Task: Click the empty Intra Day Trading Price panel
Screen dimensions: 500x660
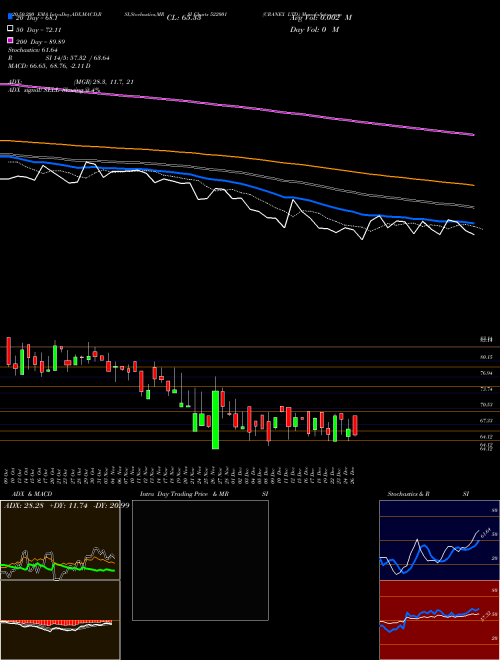Action: coord(200,560)
